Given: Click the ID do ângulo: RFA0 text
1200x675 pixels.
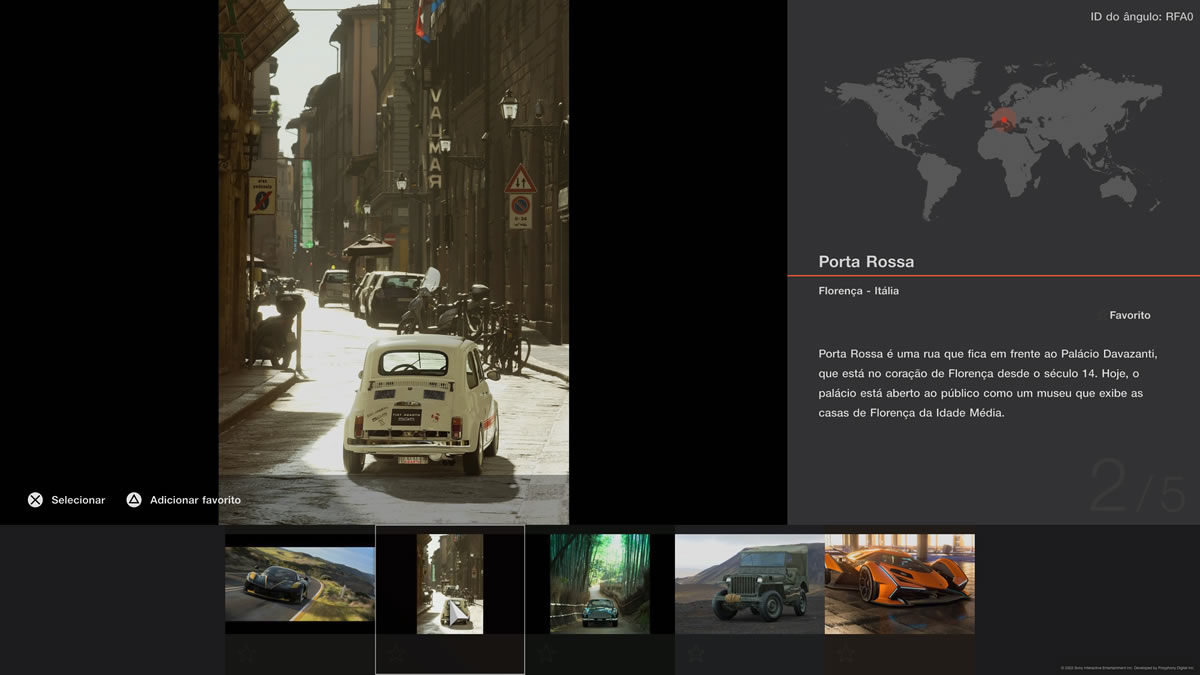Looking at the screenshot, I should pos(1140,17).
